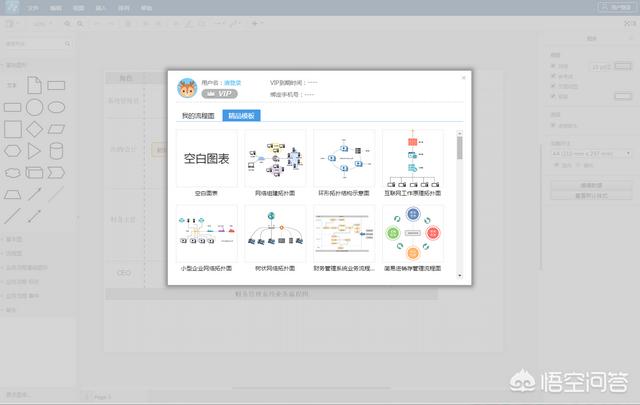Viewport: 640px width, 405px height.
Task: Click the template list scroll-up arrow
Action: [x=460, y=133]
